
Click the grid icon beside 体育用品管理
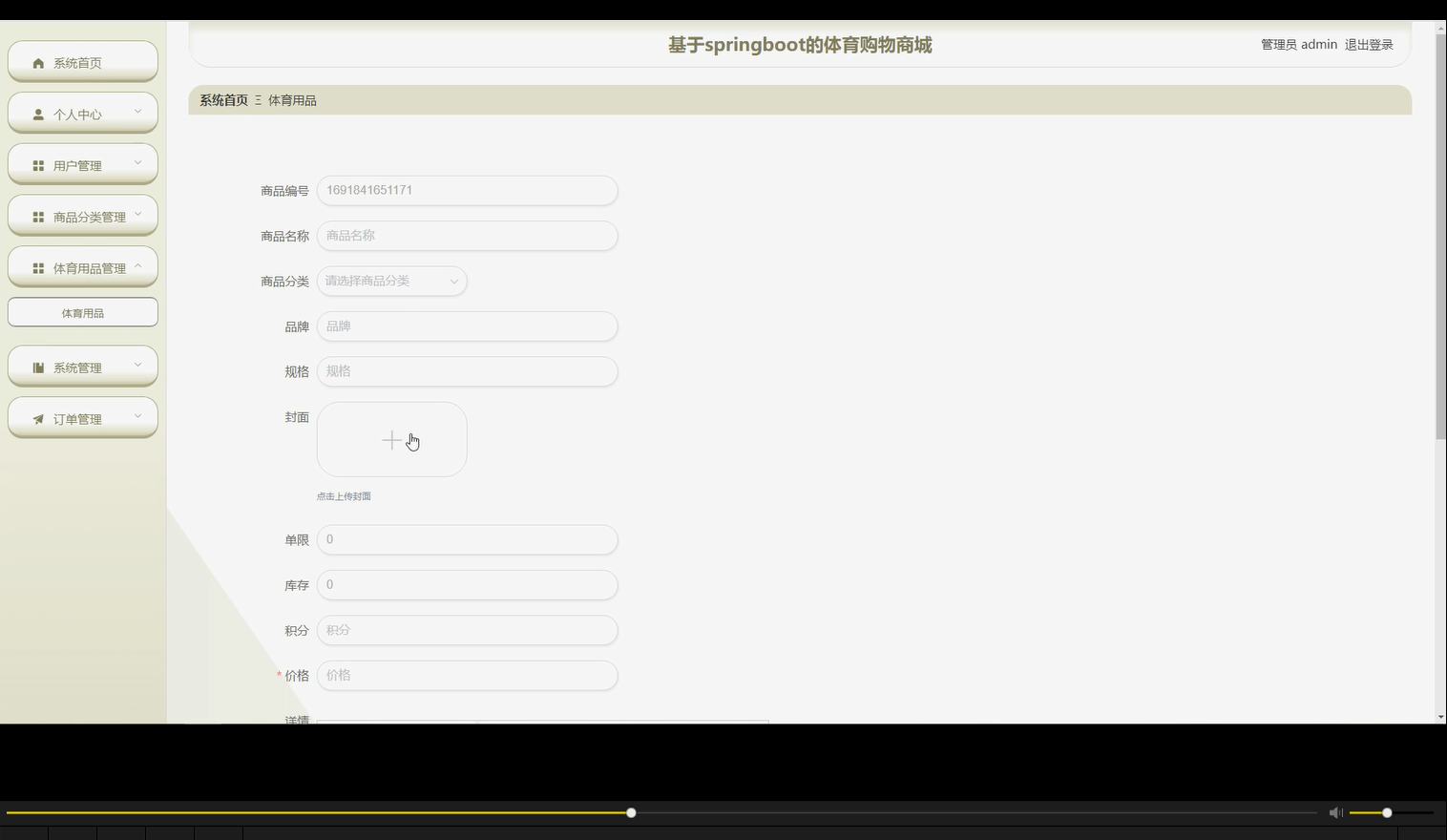38,269
